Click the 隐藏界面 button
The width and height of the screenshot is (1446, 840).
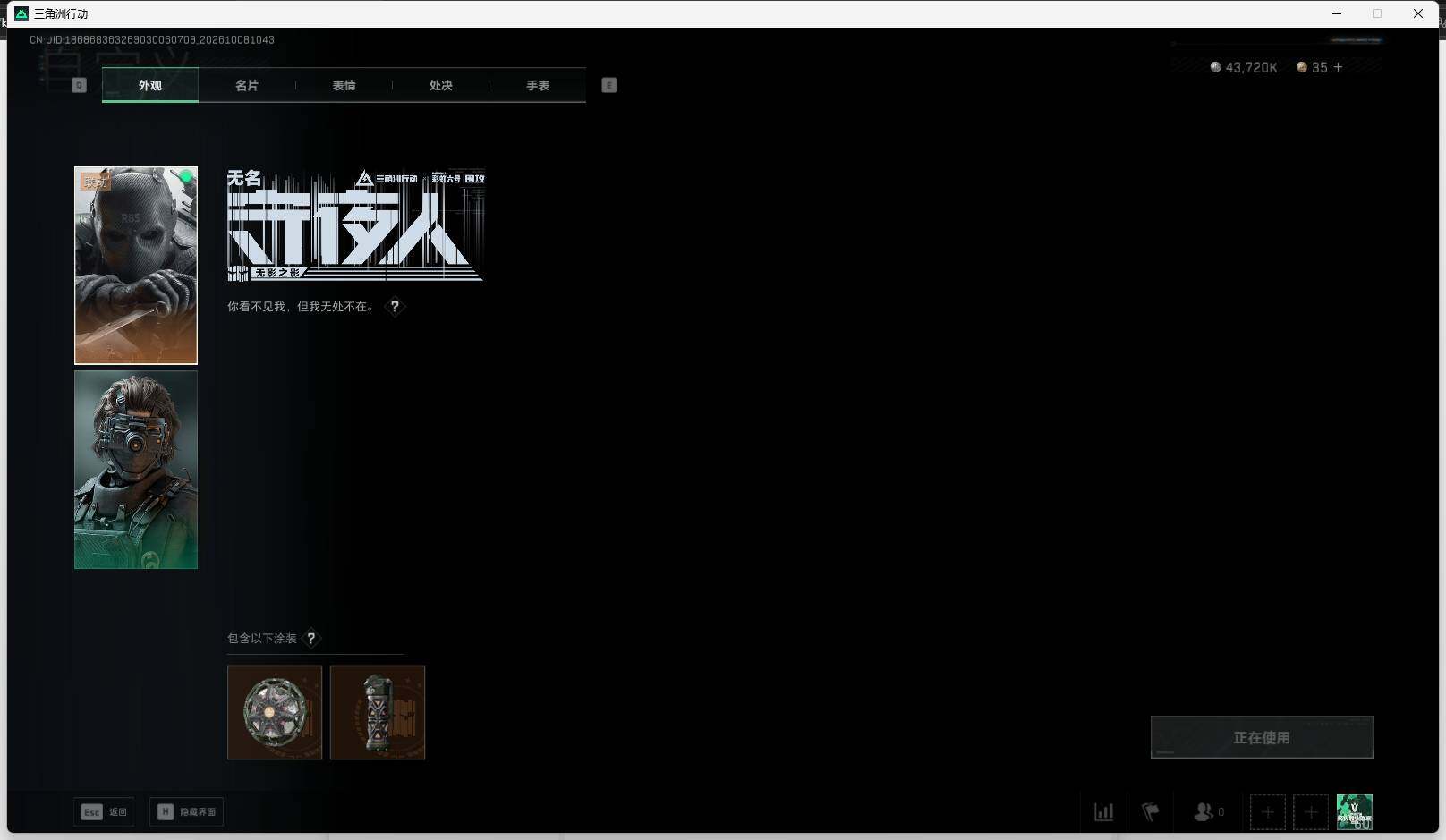click(187, 811)
